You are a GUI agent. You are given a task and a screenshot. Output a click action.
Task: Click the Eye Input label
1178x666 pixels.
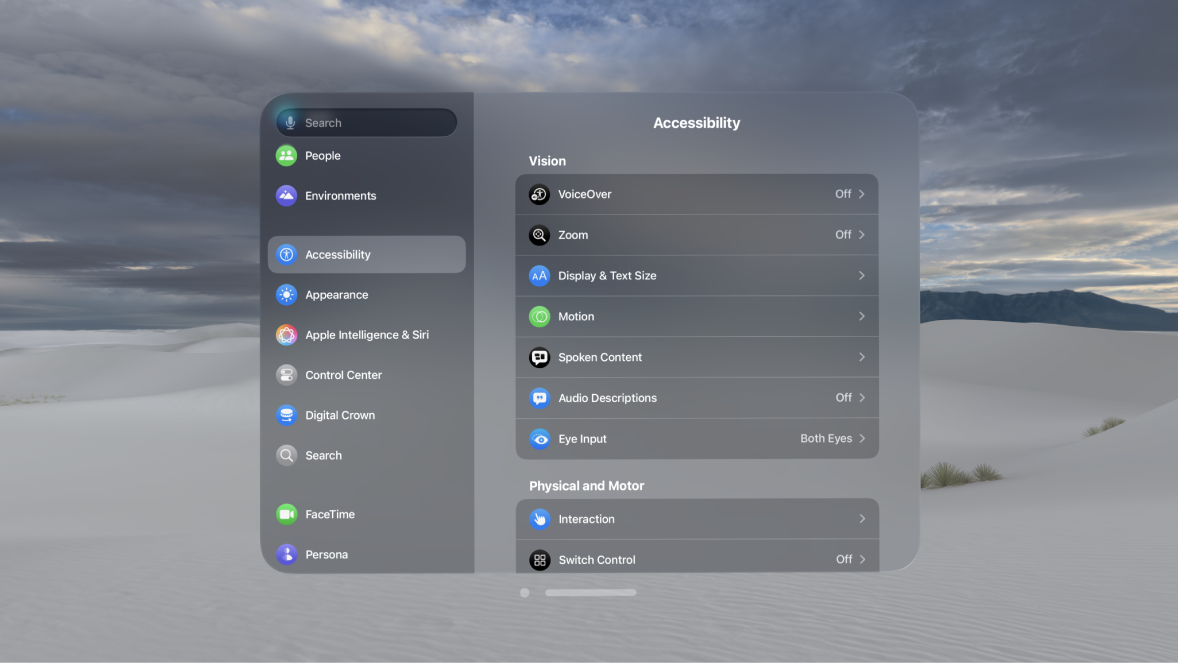coord(582,439)
